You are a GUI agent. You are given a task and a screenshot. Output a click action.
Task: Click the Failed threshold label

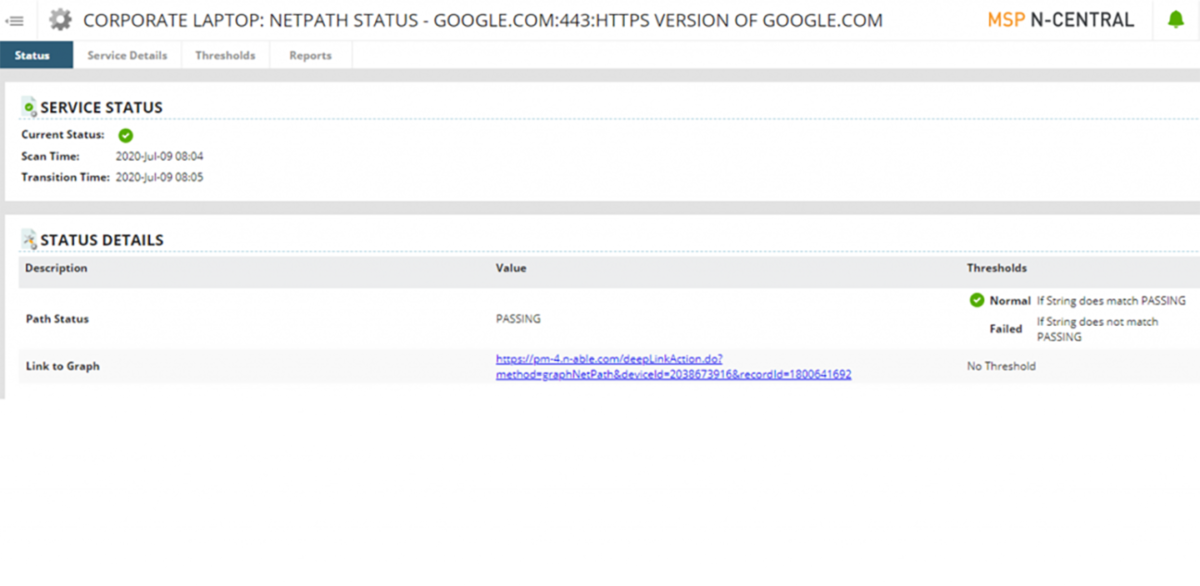[x=1006, y=328]
